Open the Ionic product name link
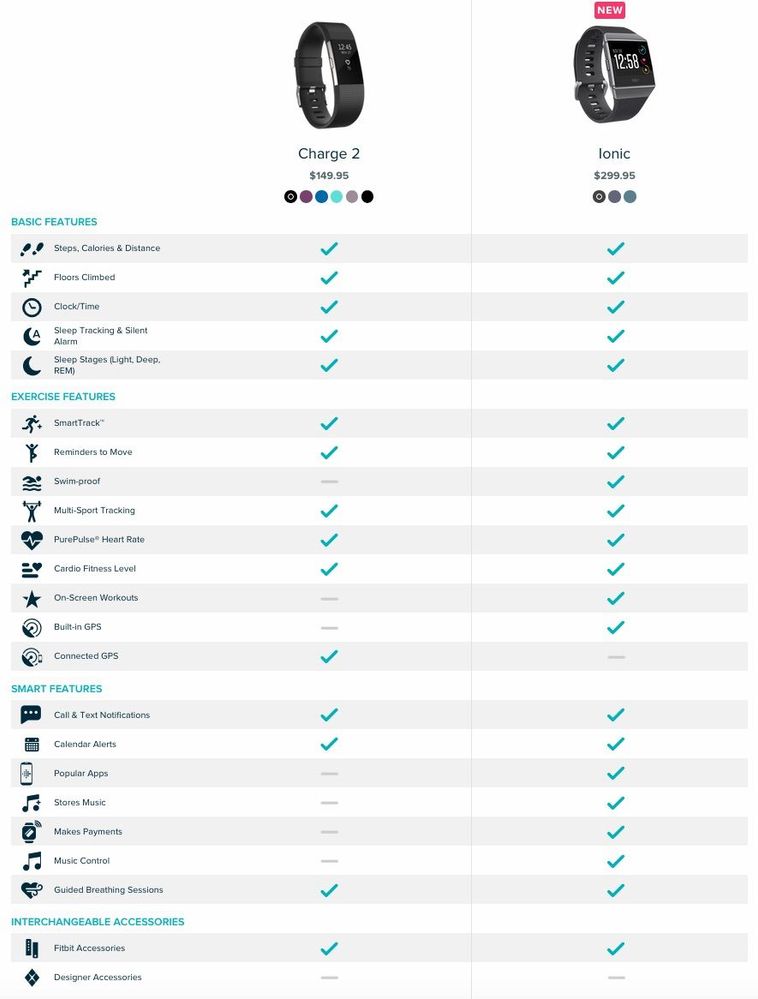The width and height of the screenshot is (758, 999). pyautogui.click(x=614, y=154)
